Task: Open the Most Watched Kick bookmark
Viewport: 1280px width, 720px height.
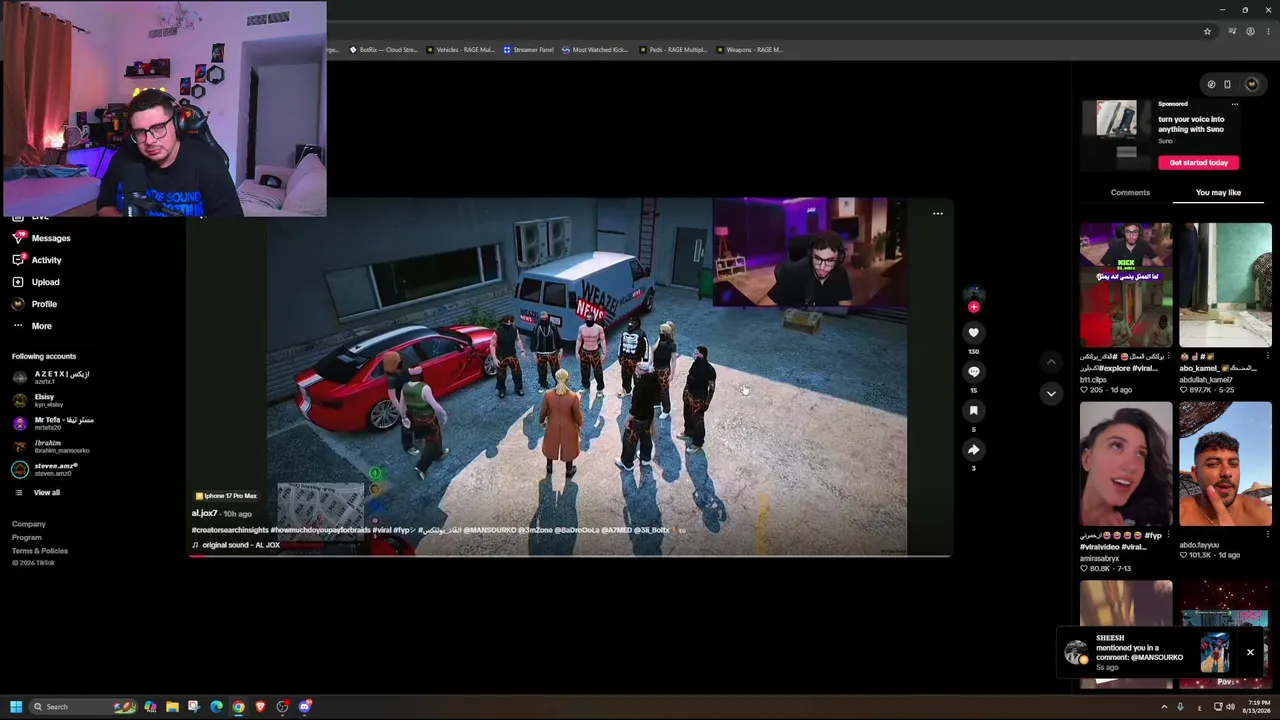Action: coord(595,50)
